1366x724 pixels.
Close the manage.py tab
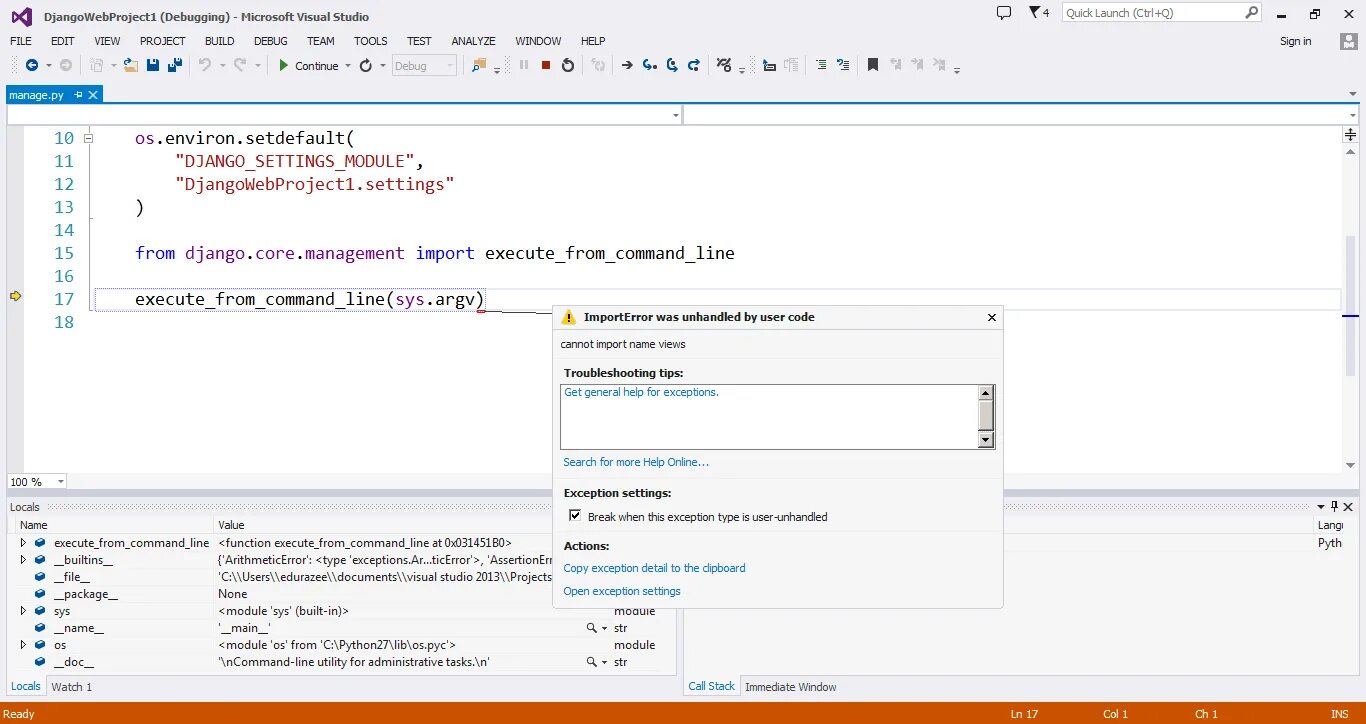94,94
